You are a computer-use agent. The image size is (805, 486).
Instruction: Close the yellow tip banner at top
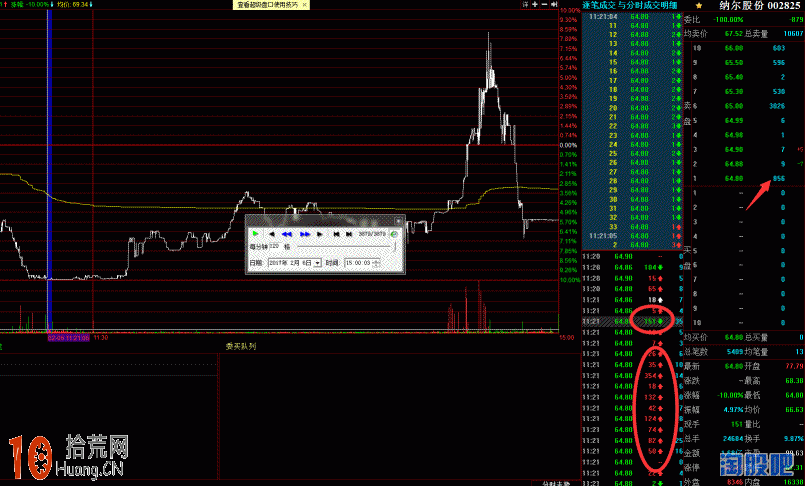pos(304,5)
